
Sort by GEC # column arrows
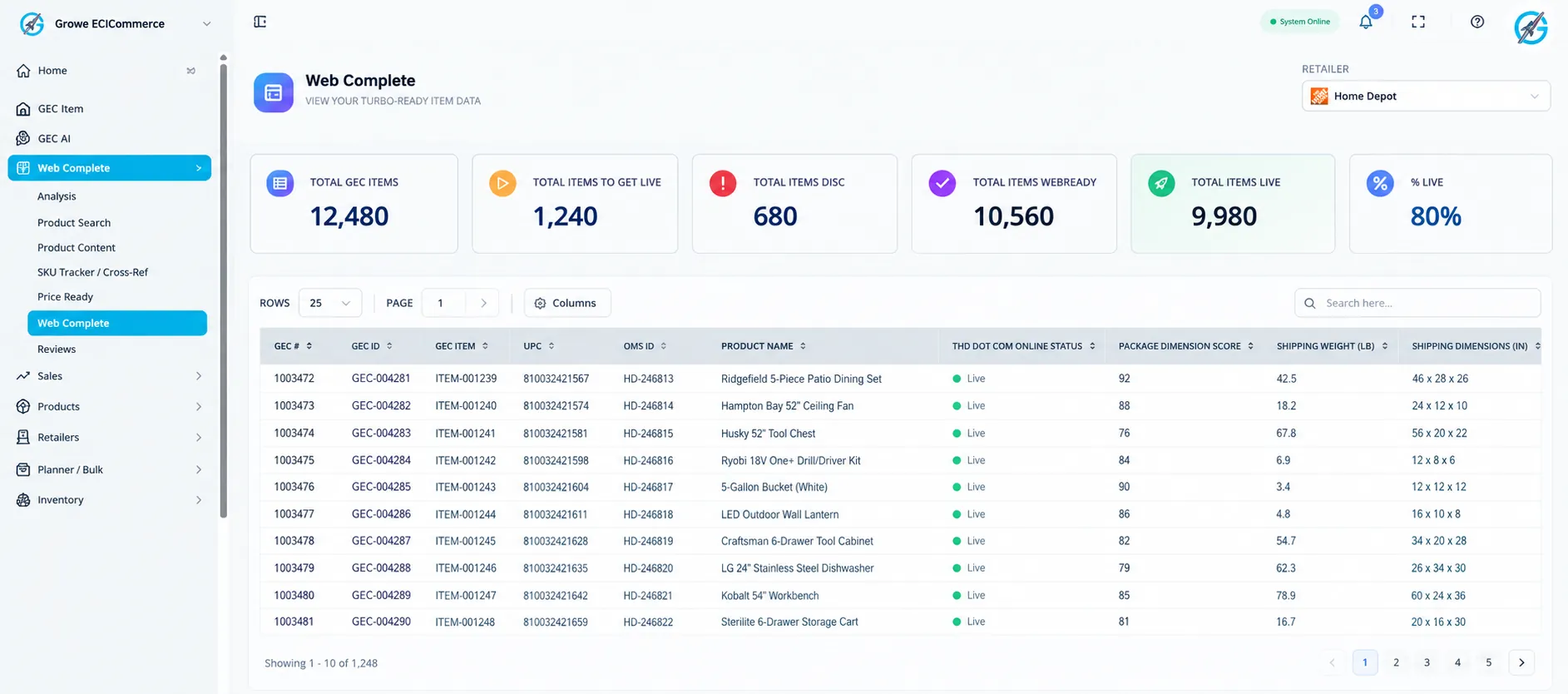(x=309, y=346)
